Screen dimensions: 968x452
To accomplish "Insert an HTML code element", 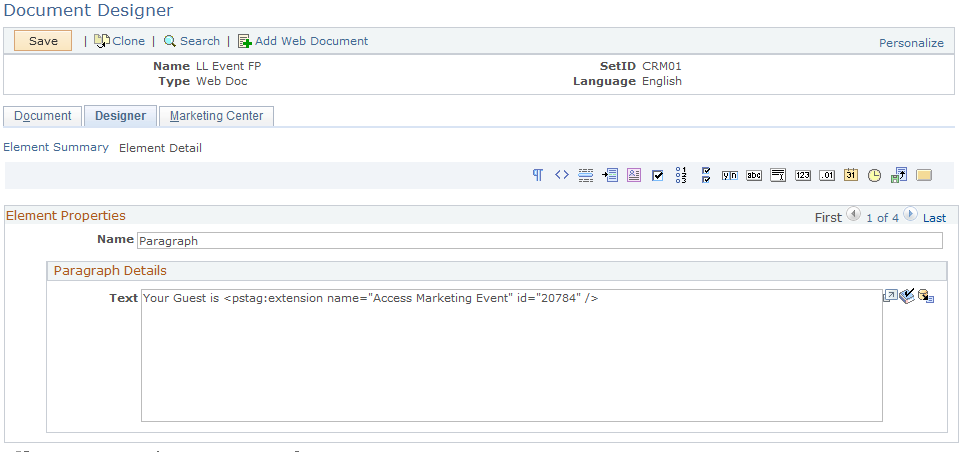I will (561, 175).
